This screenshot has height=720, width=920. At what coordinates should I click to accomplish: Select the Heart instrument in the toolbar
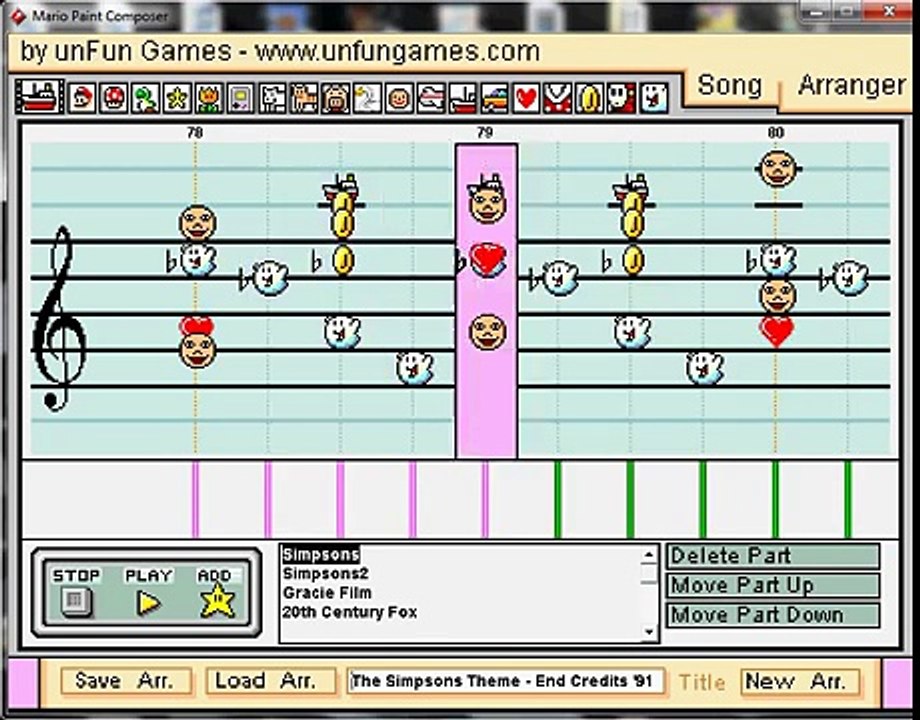(526, 97)
